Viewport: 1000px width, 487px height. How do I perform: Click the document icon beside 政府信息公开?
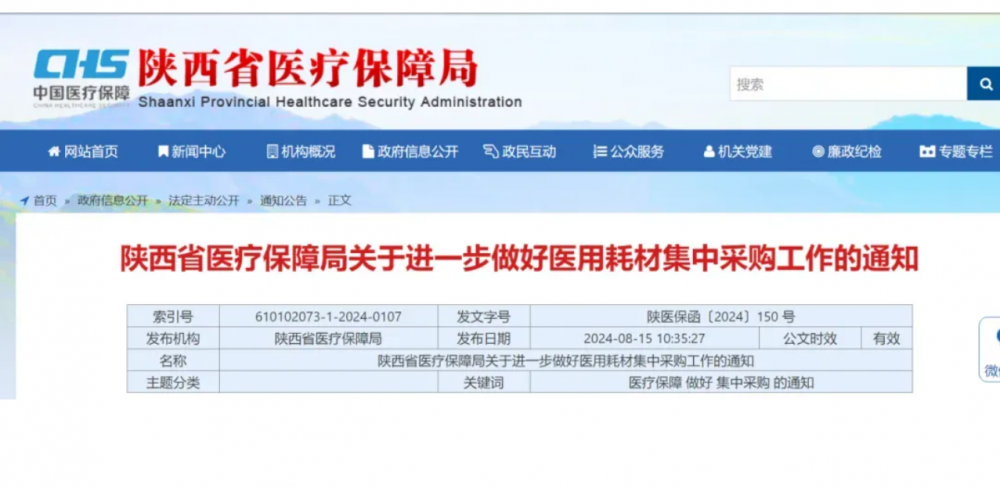click(368, 152)
